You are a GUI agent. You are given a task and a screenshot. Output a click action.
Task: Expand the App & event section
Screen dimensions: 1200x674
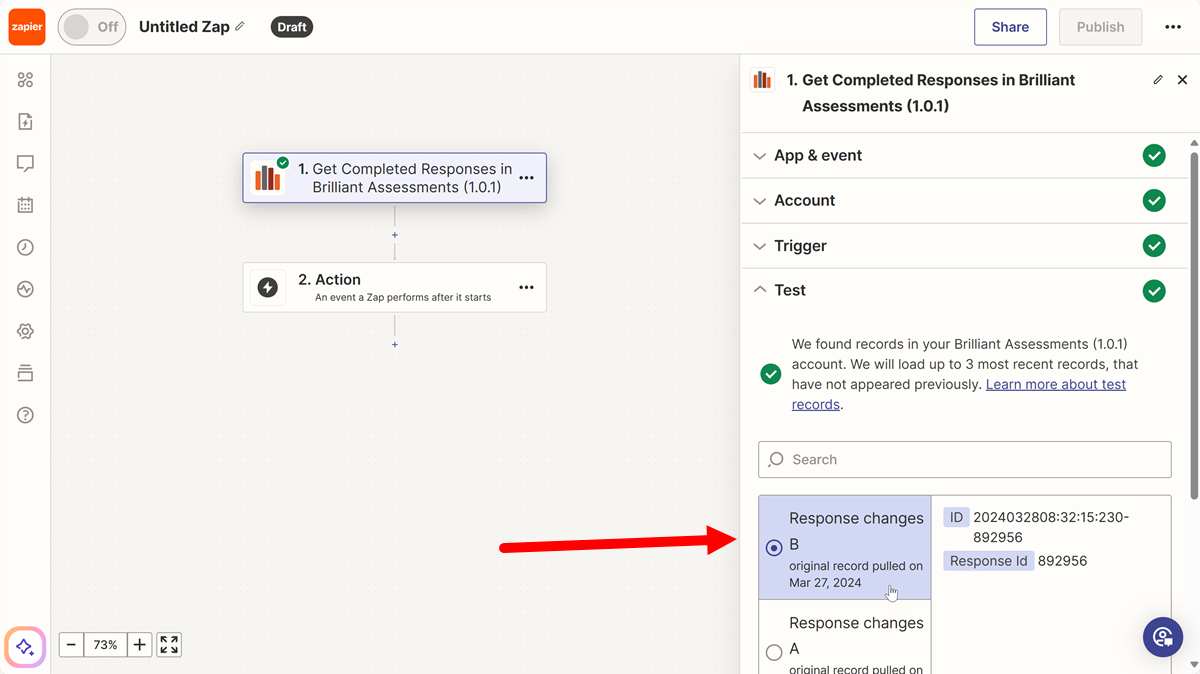point(817,155)
